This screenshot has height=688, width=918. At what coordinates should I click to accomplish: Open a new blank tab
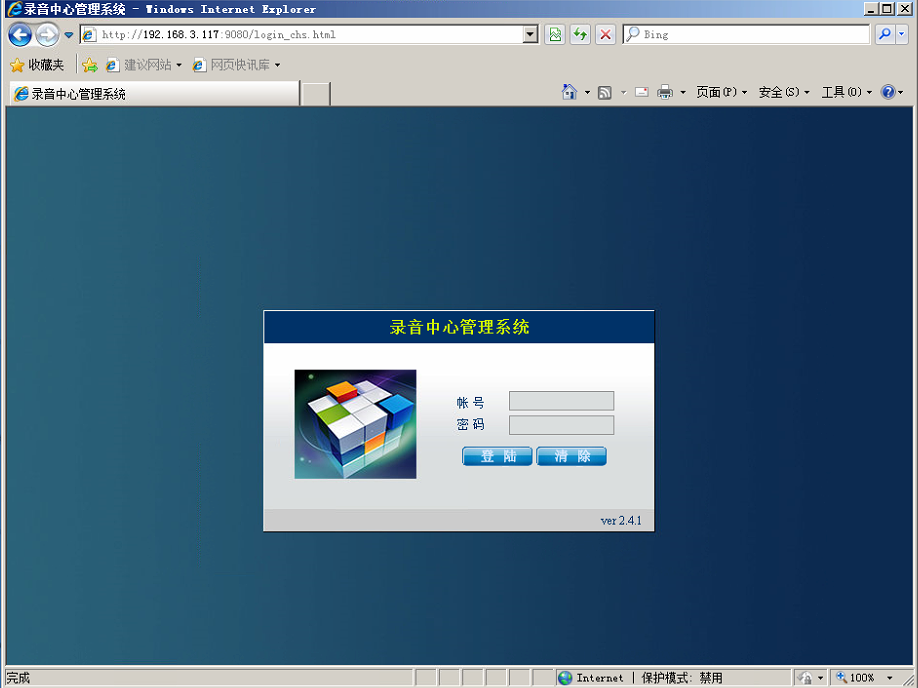coord(316,94)
